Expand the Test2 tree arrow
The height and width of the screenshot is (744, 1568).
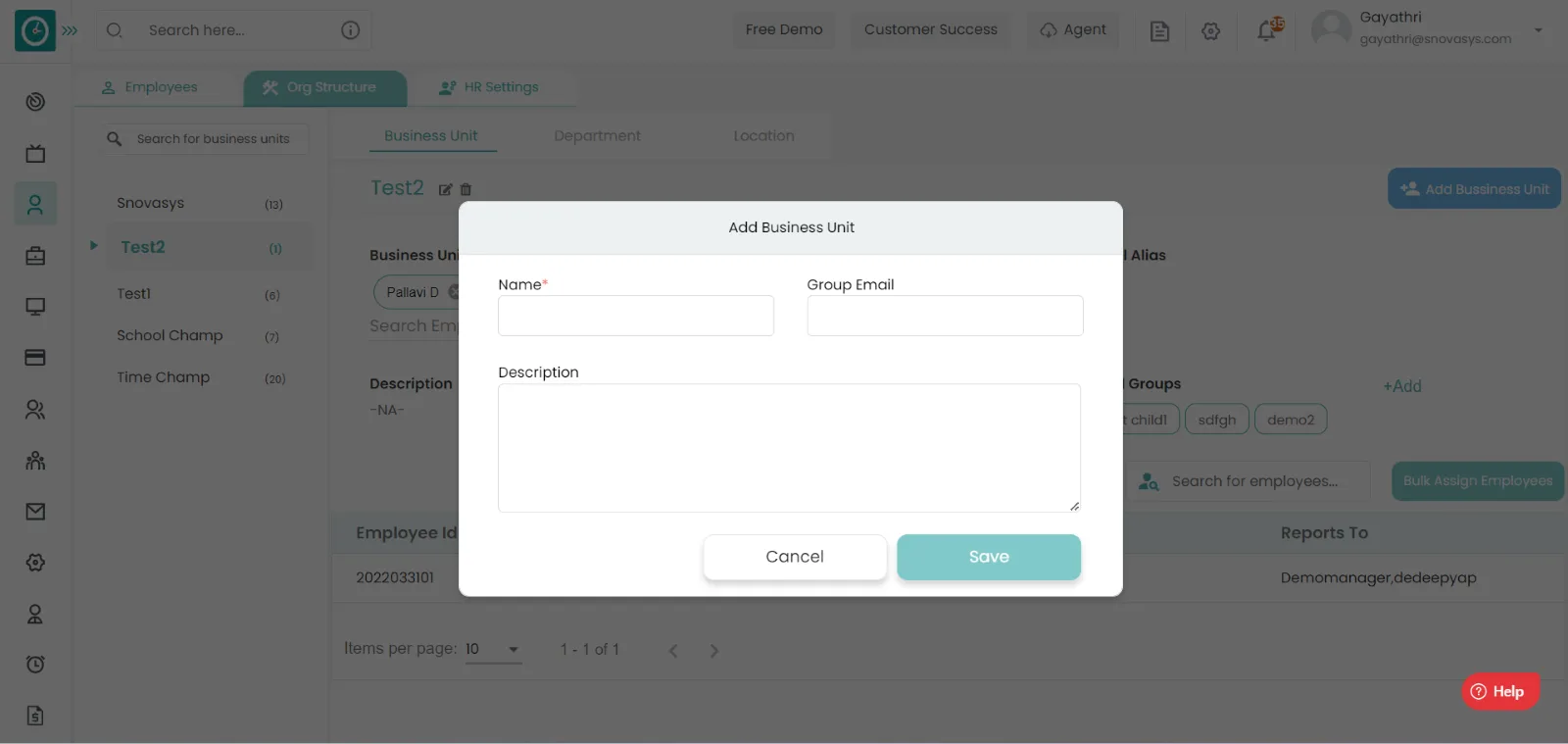tap(93, 245)
